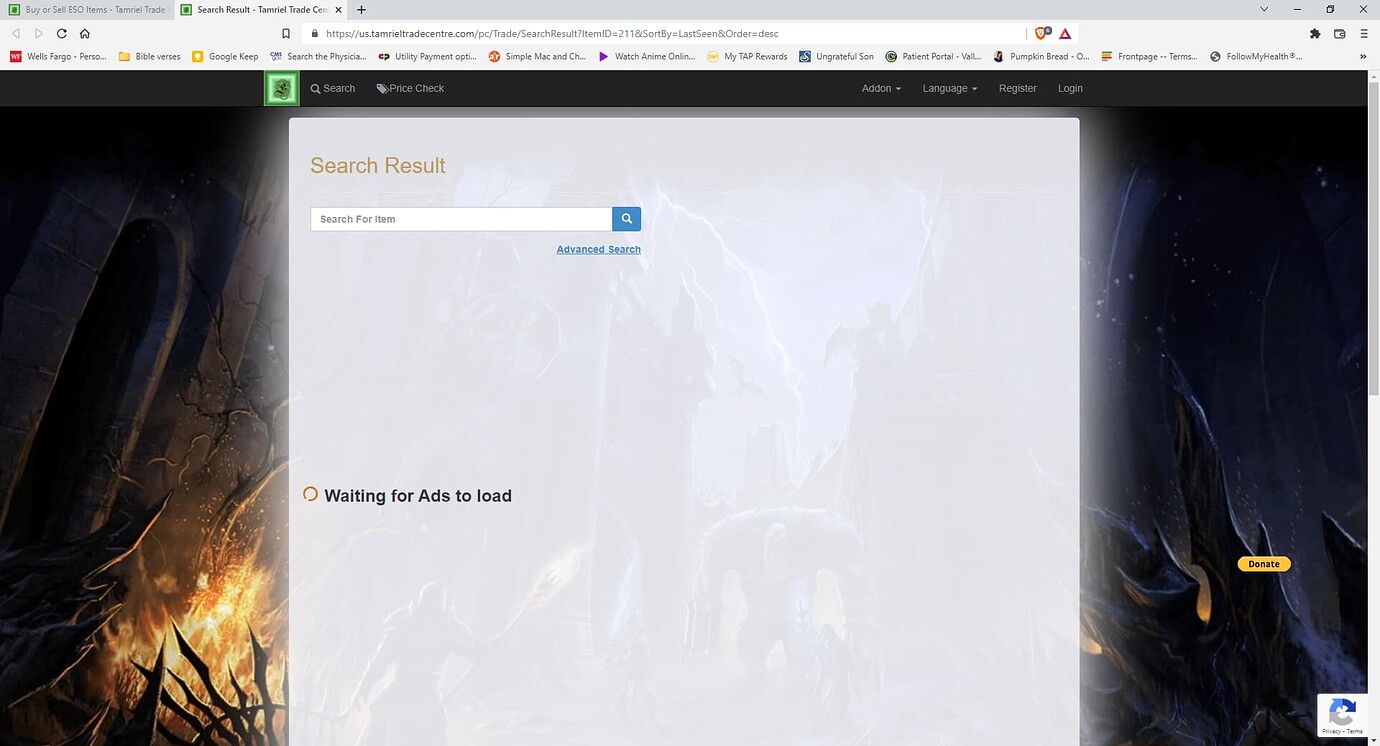Select the Search Result browser tab
Screen dimensions: 1380x746
262,10
